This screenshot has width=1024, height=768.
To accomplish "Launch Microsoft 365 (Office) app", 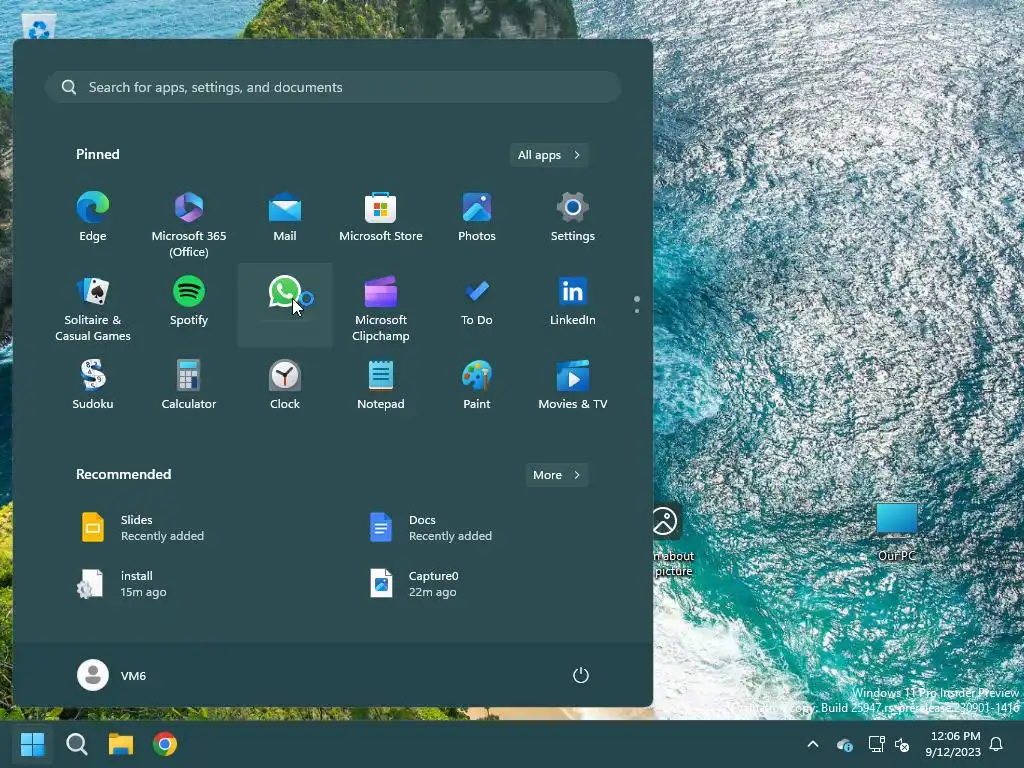I will coord(189,223).
